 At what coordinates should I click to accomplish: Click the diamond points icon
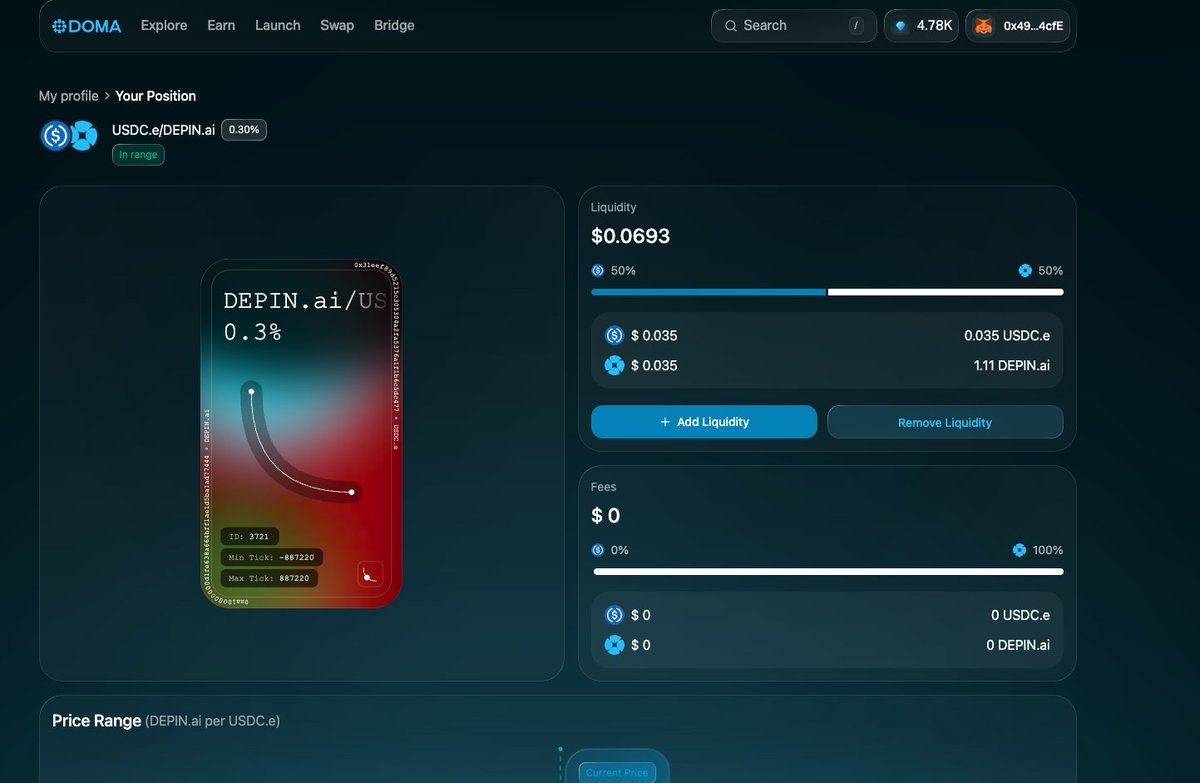click(901, 26)
